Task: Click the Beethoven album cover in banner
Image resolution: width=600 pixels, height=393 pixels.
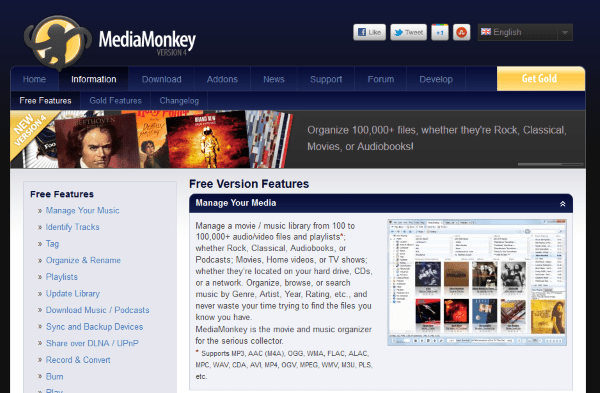Action: pos(98,141)
